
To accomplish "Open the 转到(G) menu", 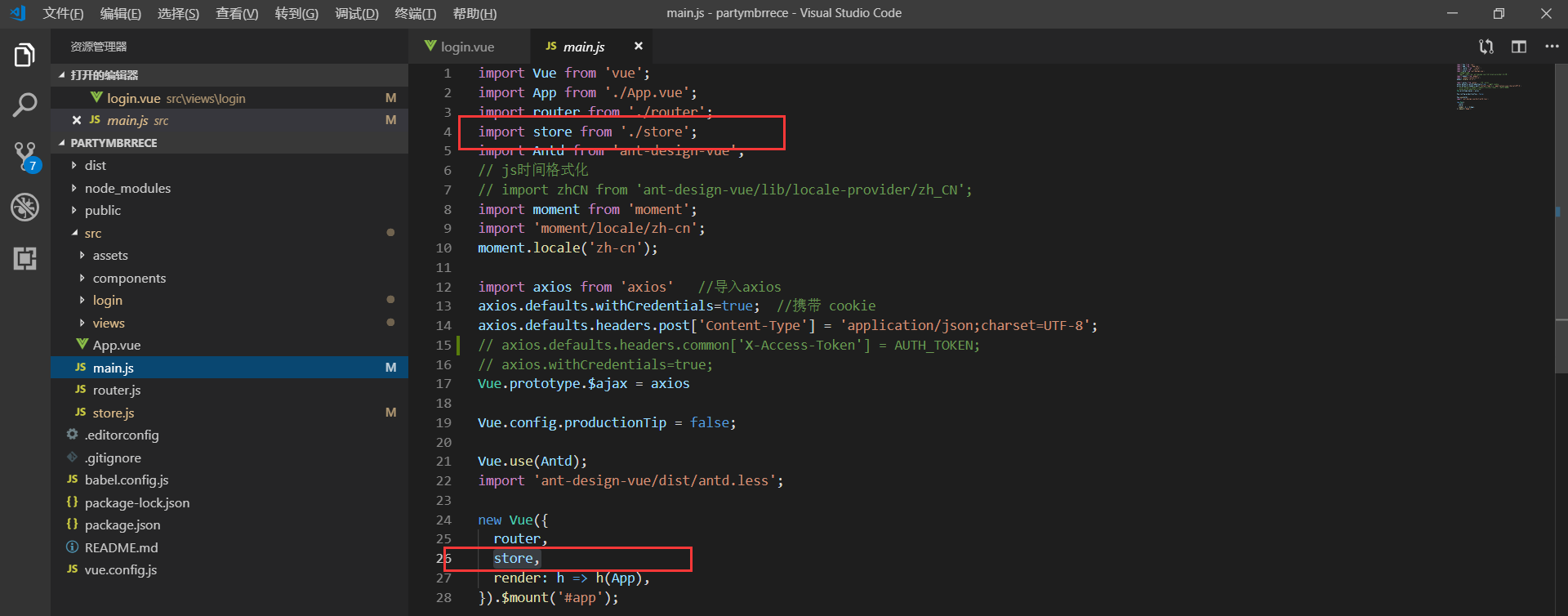I will coord(296,13).
